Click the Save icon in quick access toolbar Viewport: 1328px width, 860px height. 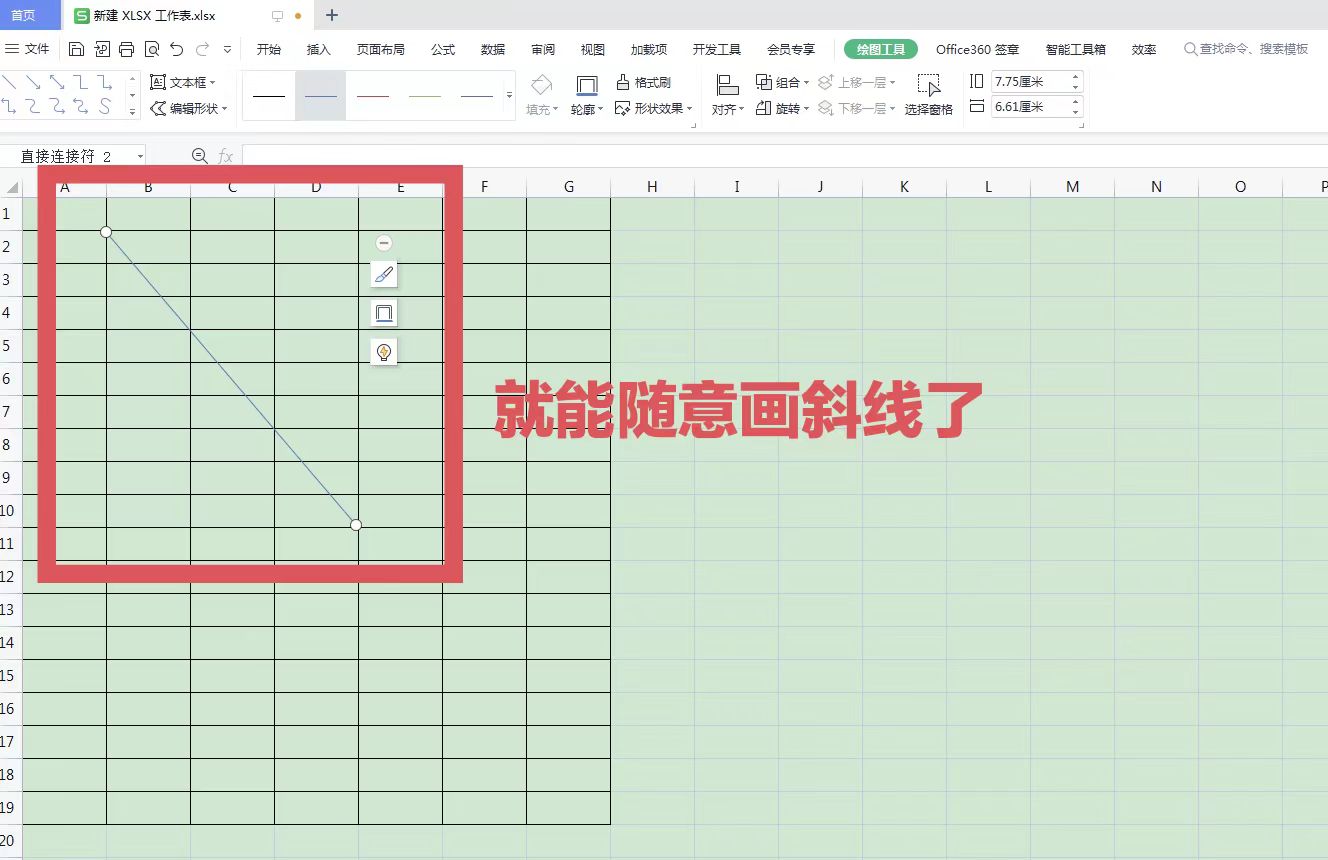[76, 48]
